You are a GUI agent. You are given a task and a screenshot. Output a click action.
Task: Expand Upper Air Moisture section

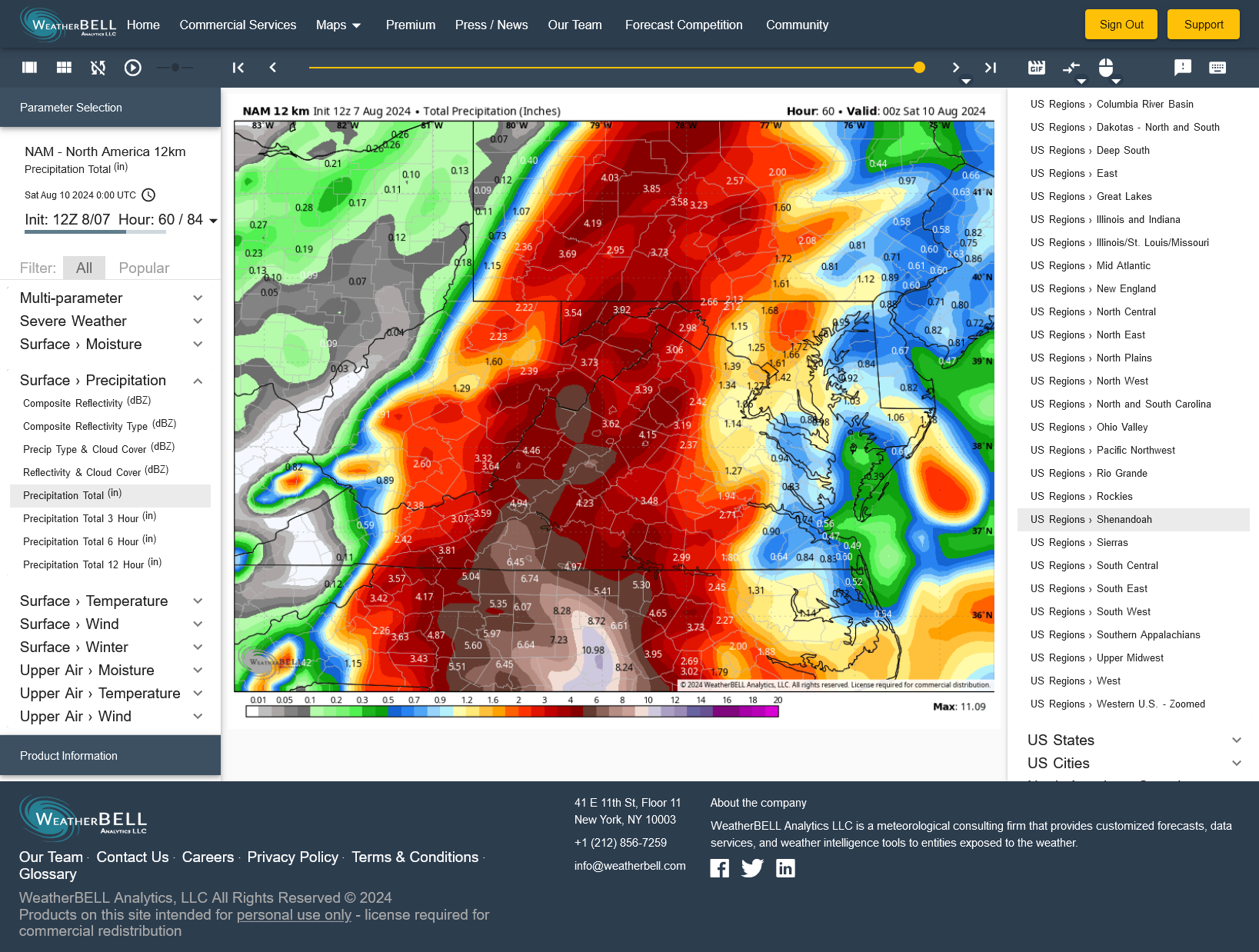(x=111, y=670)
